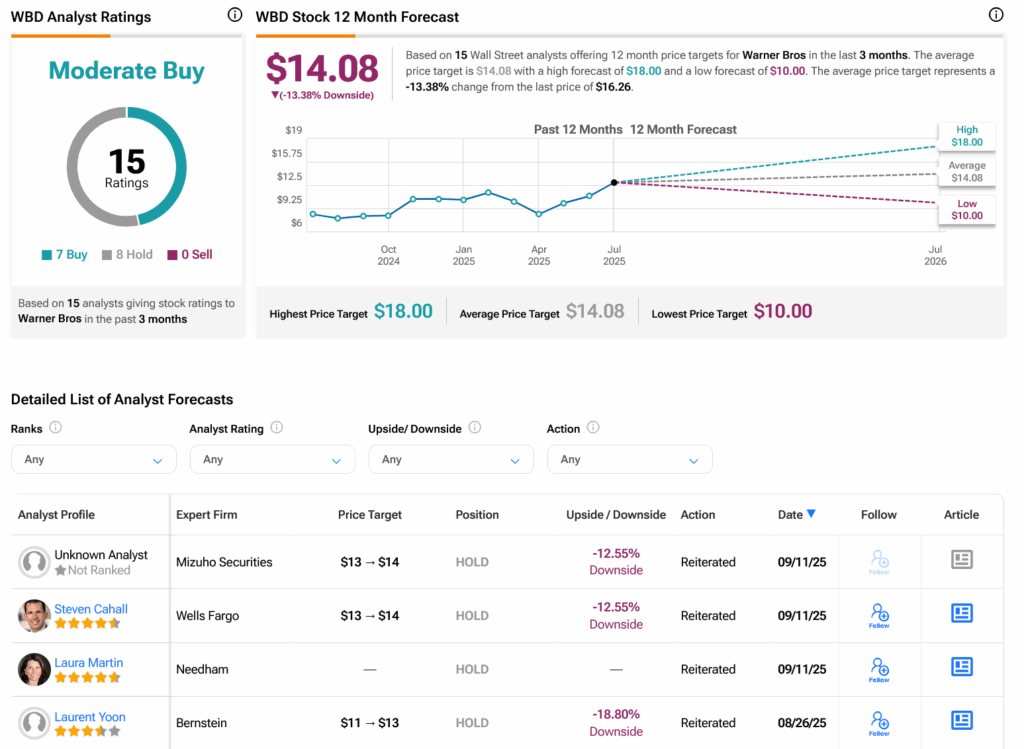Follow the Mizuho Securities unknown analyst
1024x749 pixels.
click(879, 562)
